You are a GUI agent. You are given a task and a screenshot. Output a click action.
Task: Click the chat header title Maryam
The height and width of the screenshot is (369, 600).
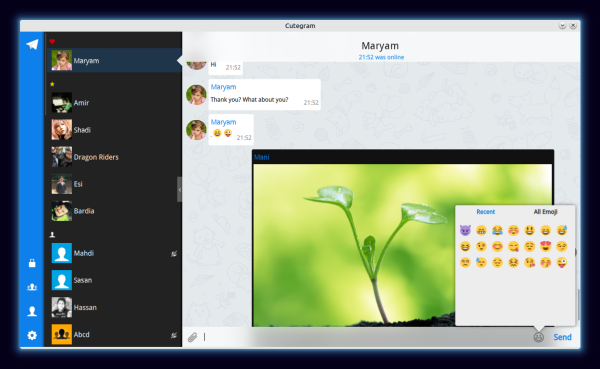[380, 46]
